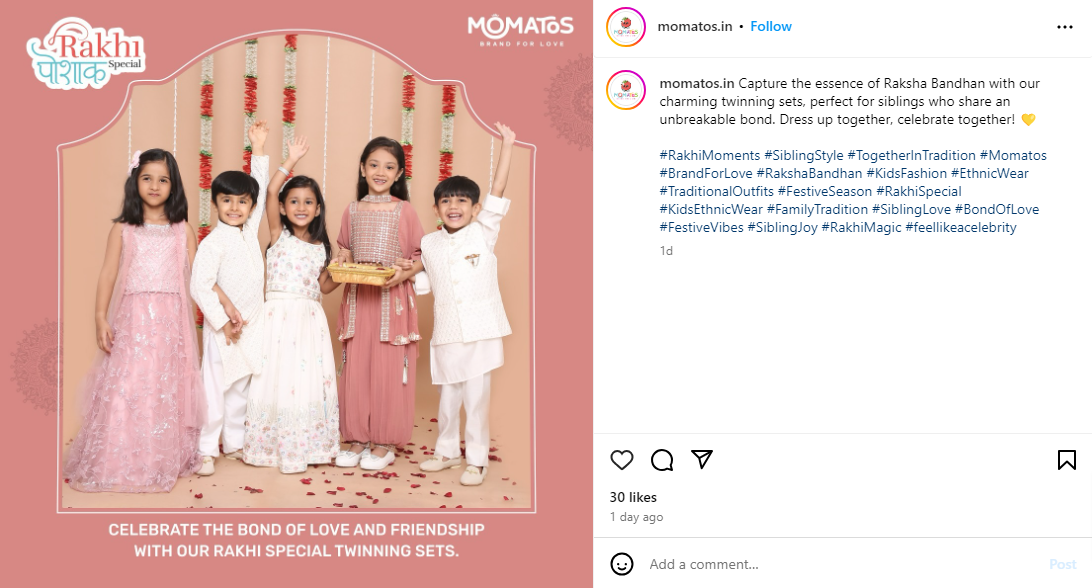Open the #feellikeacelebrity hashtag
Image resolution: width=1092 pixels, height=588 pixels.
tap(960, 227)
